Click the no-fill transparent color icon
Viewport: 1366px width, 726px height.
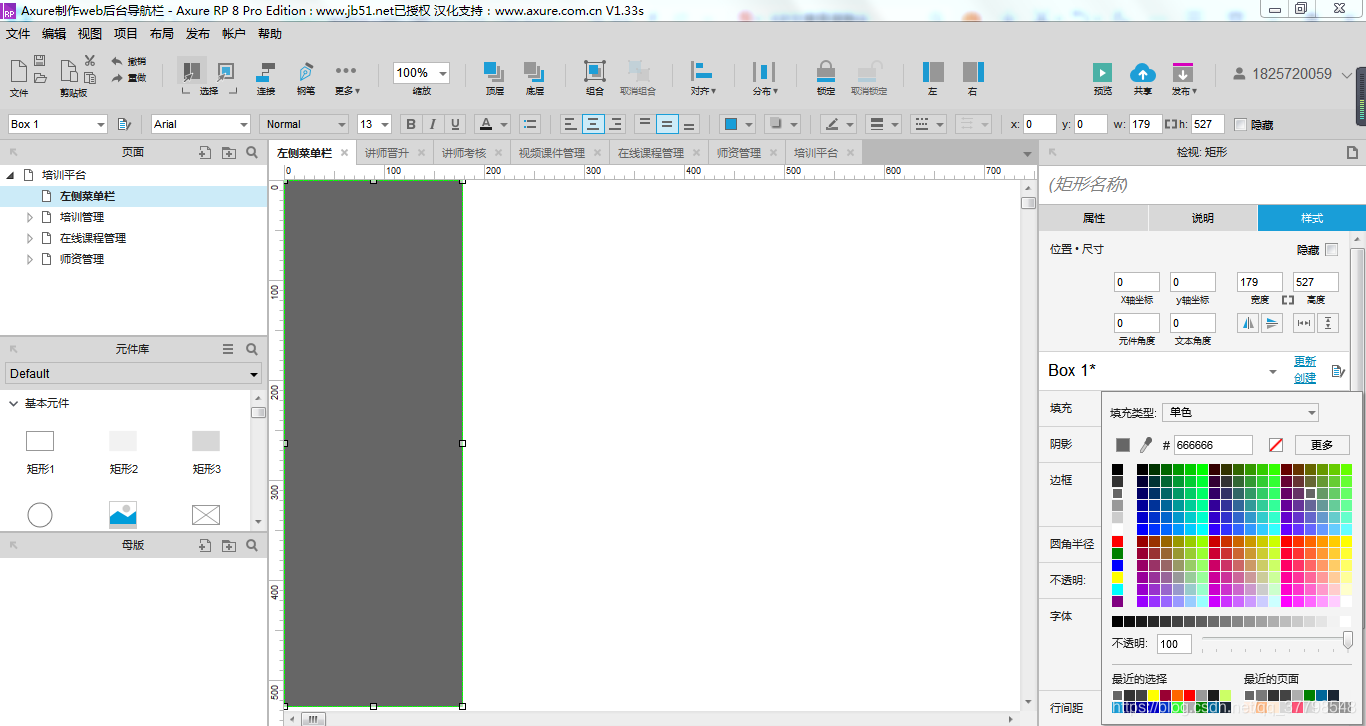[1276, 445]
